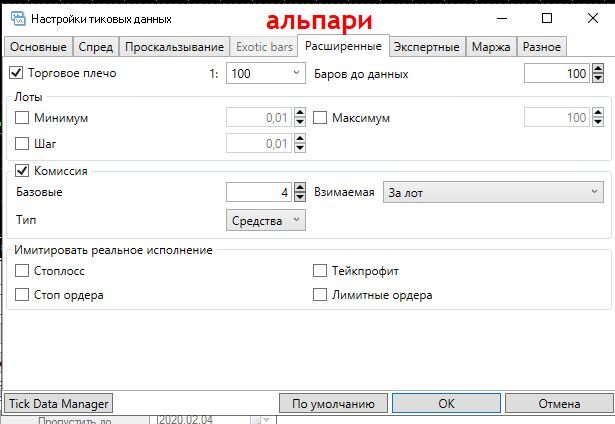
Task: Decrease Максимум lot with down arrow
Action: coord(598,122)
